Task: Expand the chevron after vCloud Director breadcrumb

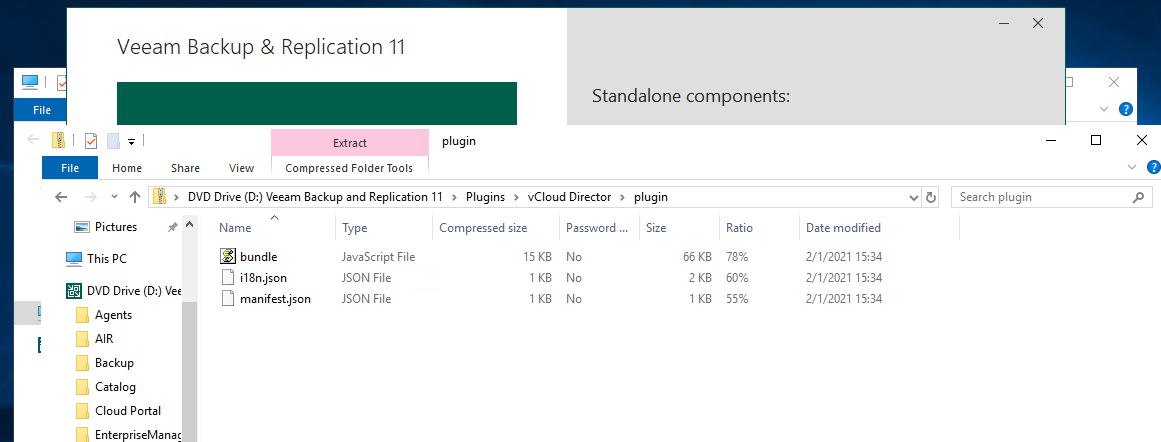Action: pyautogui.click(x=623, y=198)
